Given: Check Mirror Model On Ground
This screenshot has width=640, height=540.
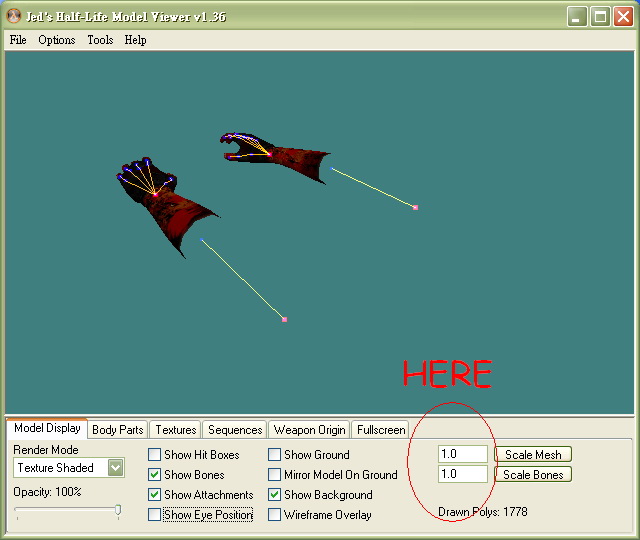Looking at the screenshot, I should coord(274,475).
